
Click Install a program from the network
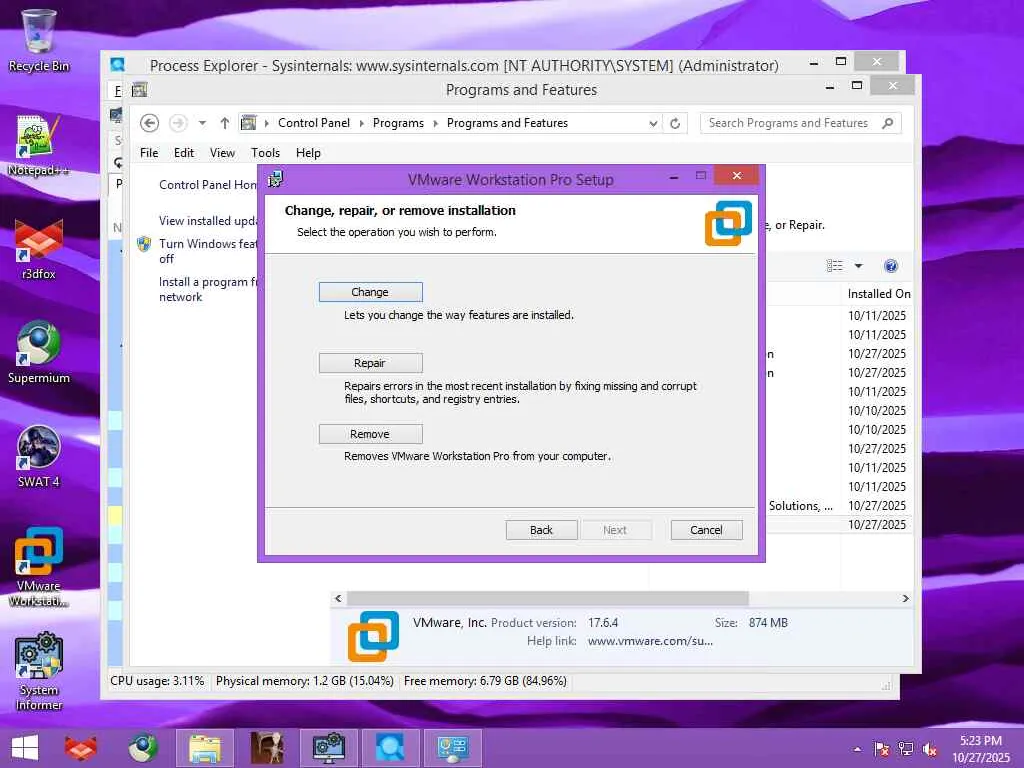pyautogui.click(x=208, y=289)
